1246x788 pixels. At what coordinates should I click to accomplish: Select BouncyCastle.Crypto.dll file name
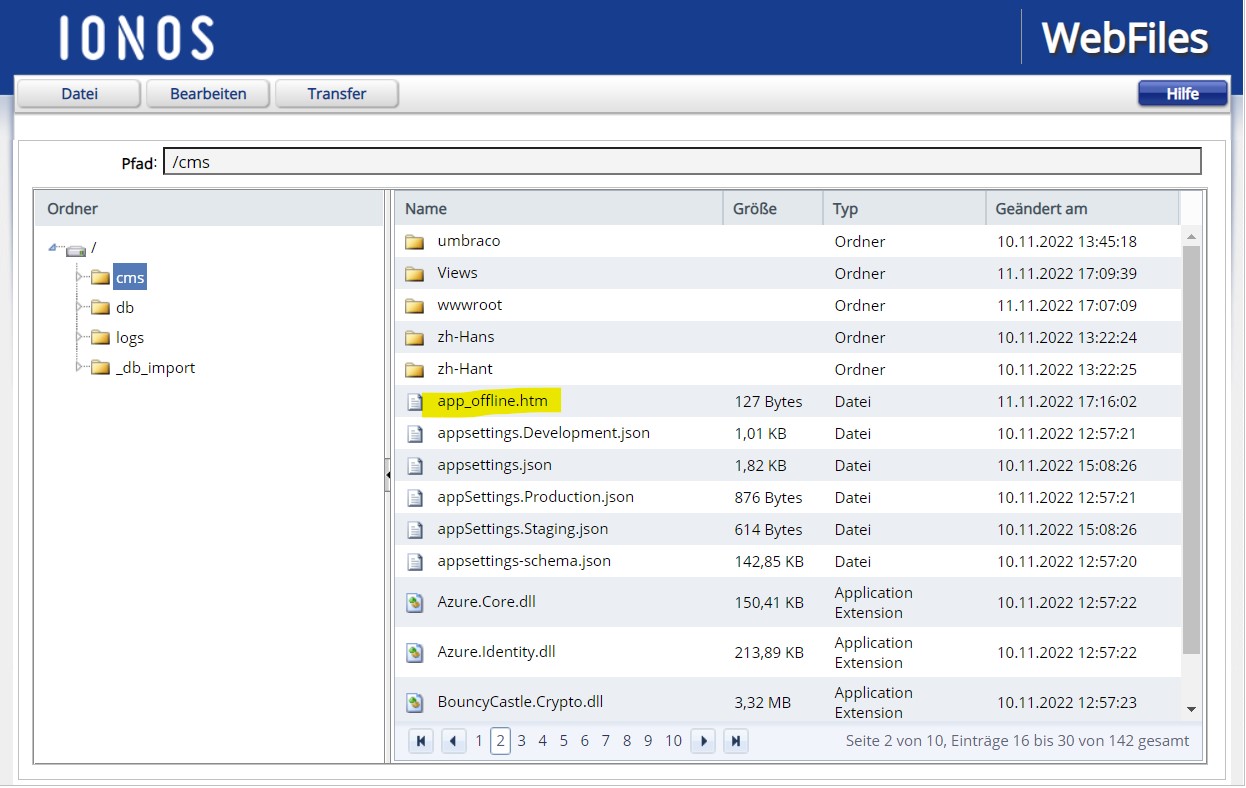pos(520,702)
